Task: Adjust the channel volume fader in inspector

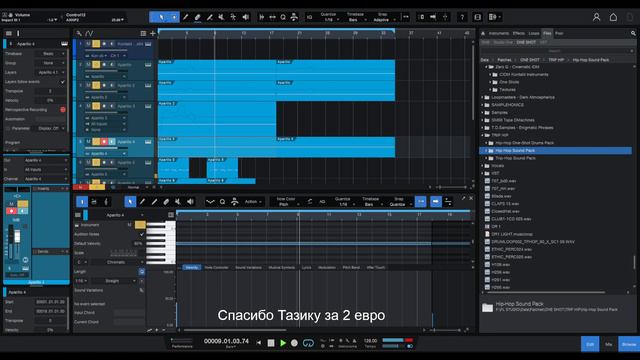Action: click(17, 237)
